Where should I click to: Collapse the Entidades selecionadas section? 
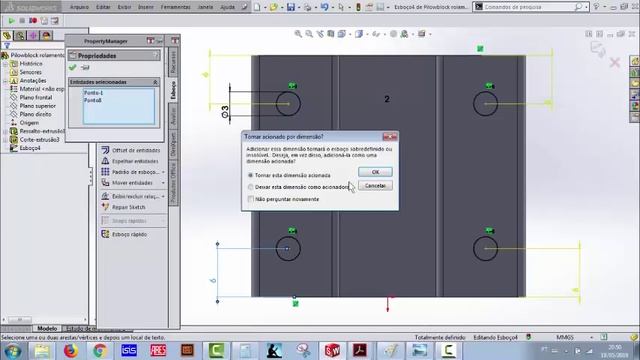[156, 82]
